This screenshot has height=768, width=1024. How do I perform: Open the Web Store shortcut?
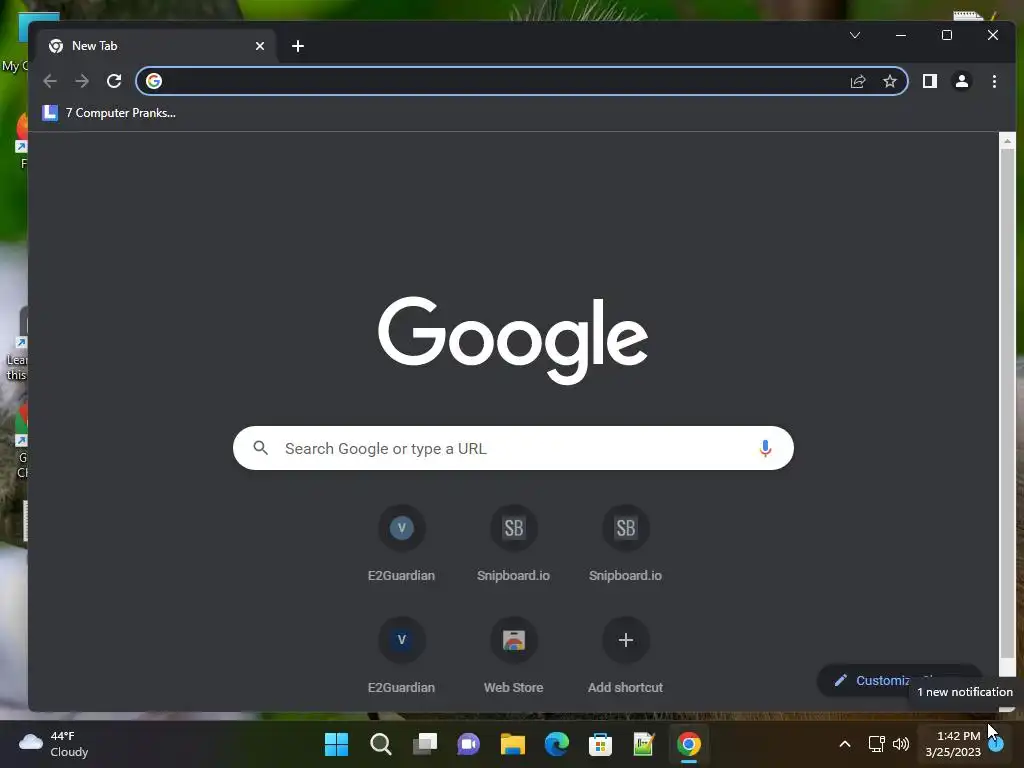click(x=513, y=655)
